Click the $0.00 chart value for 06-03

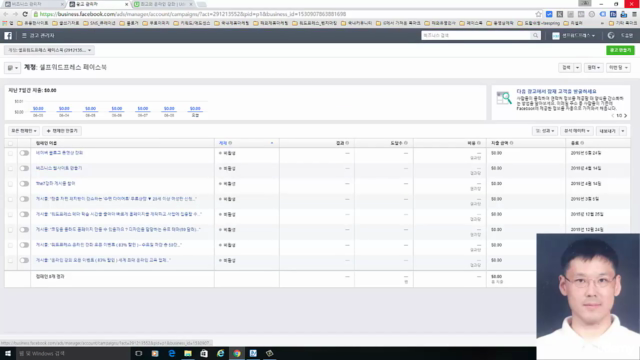[38, 109]
